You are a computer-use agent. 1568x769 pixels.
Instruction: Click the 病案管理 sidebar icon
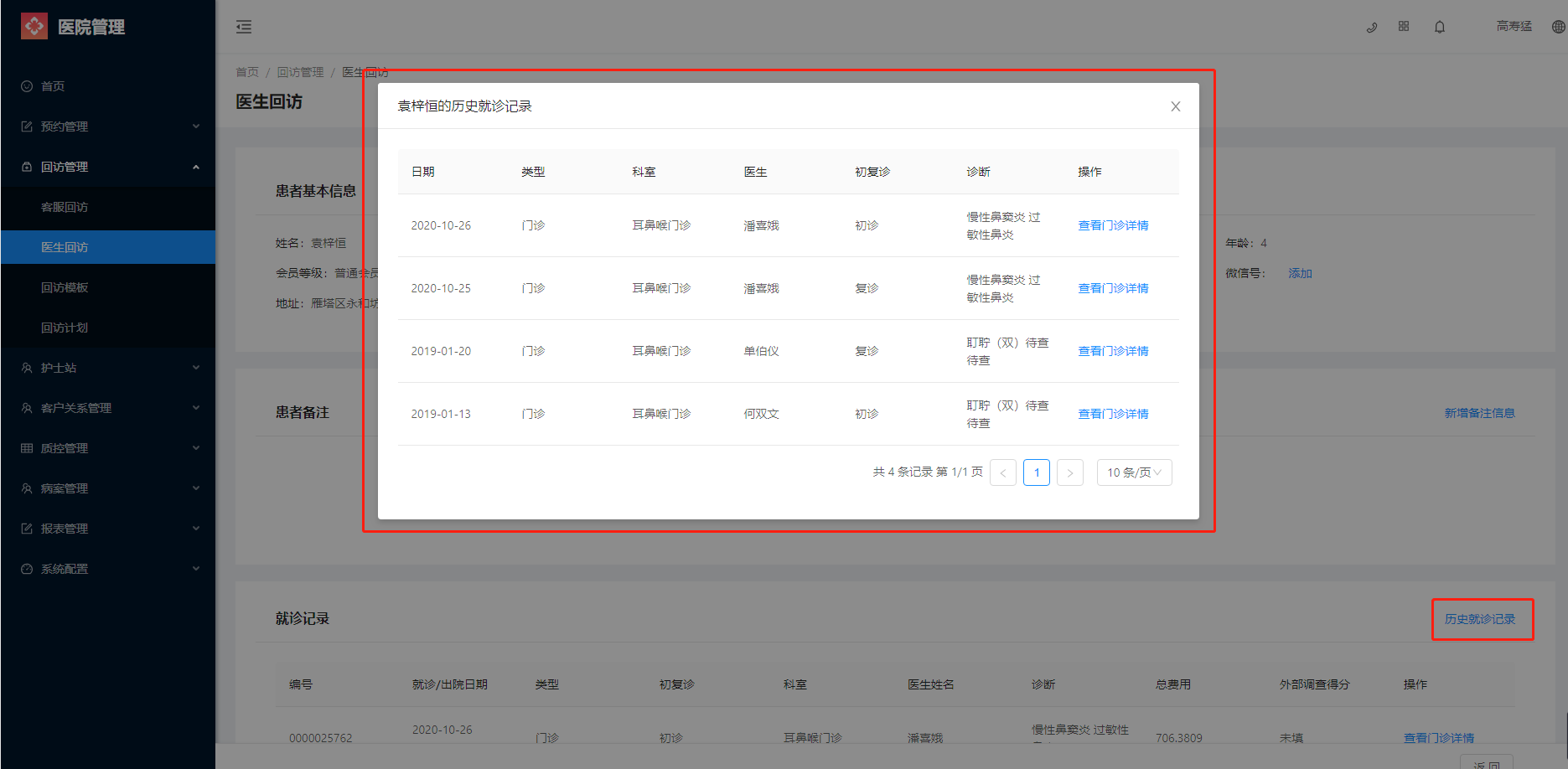pyautogui.click(x=27, y=488)
